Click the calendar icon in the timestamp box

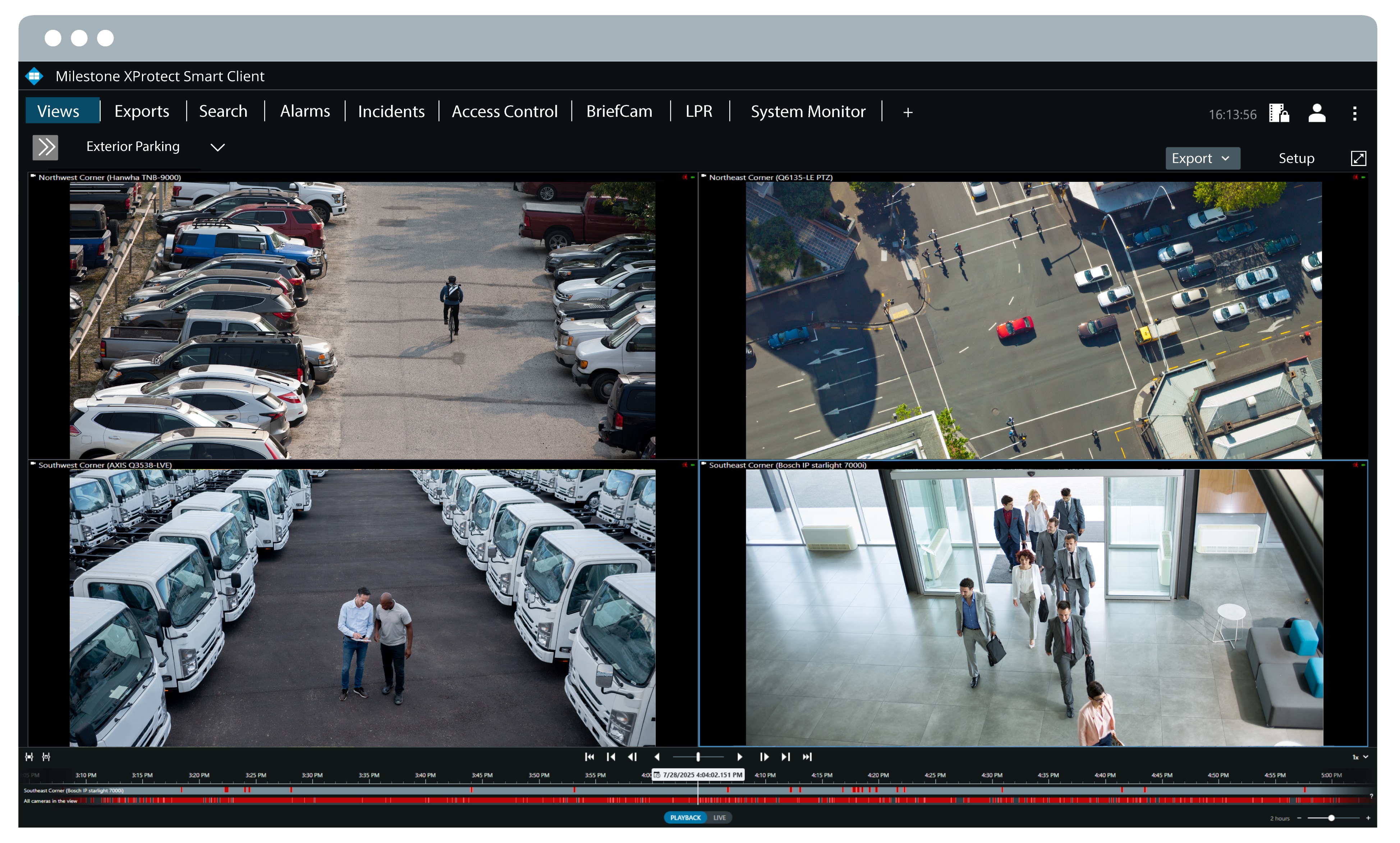[657, 775]
